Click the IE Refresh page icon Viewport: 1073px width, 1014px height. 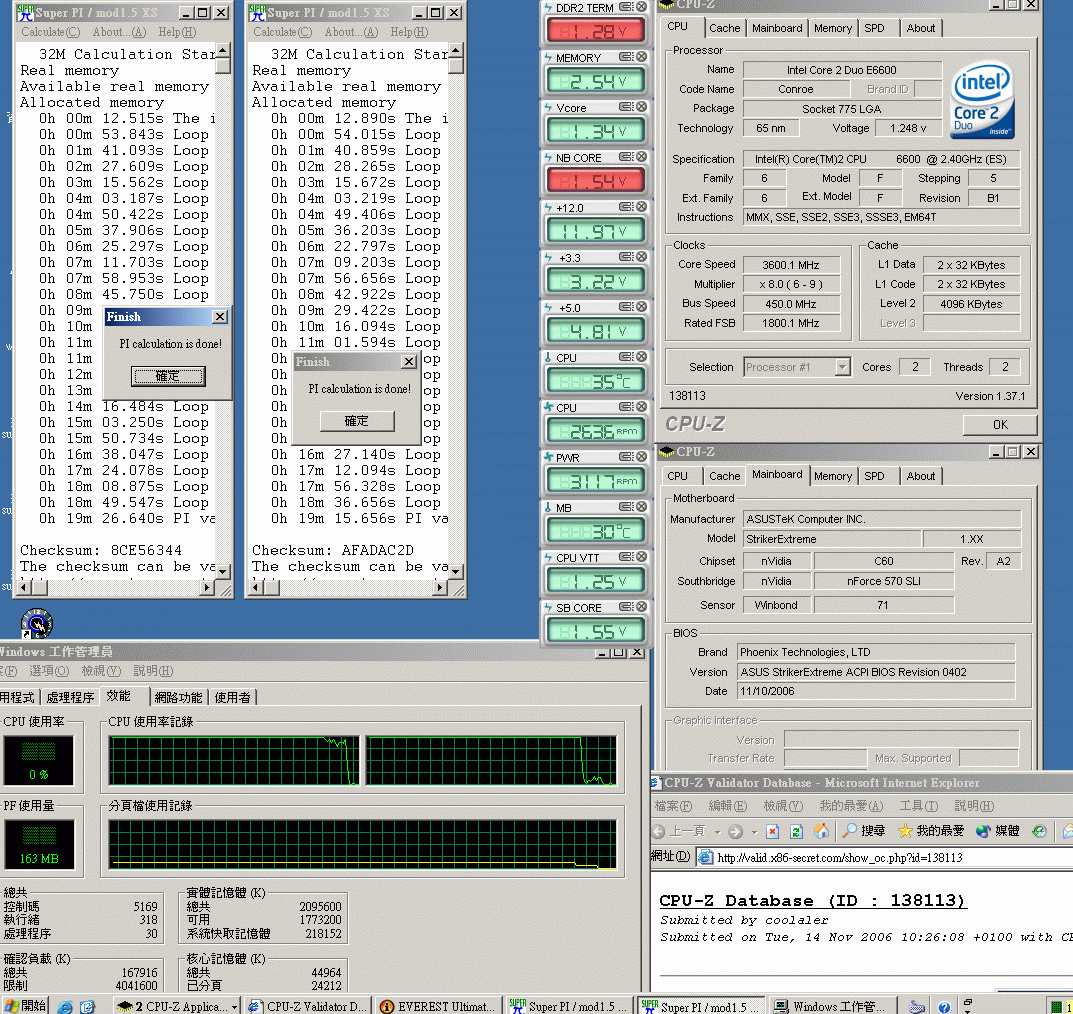[x=796, y=831]
